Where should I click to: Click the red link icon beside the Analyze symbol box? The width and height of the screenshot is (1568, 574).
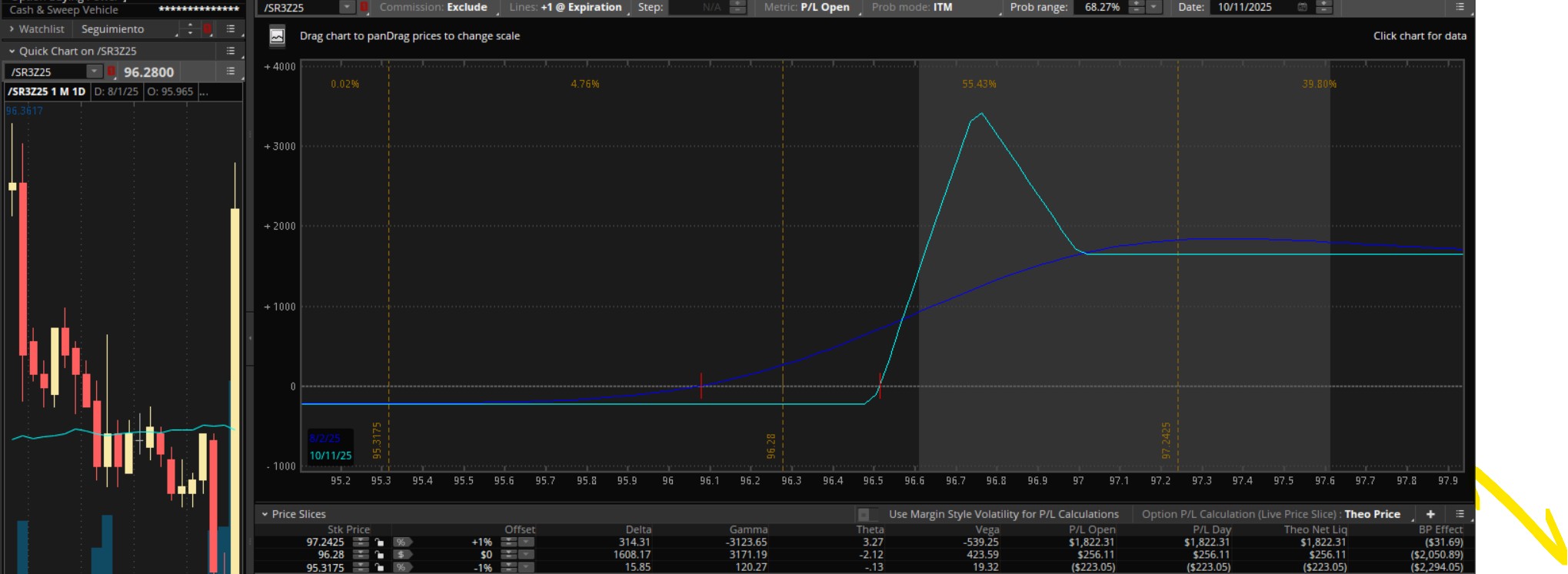click(365, 7)
